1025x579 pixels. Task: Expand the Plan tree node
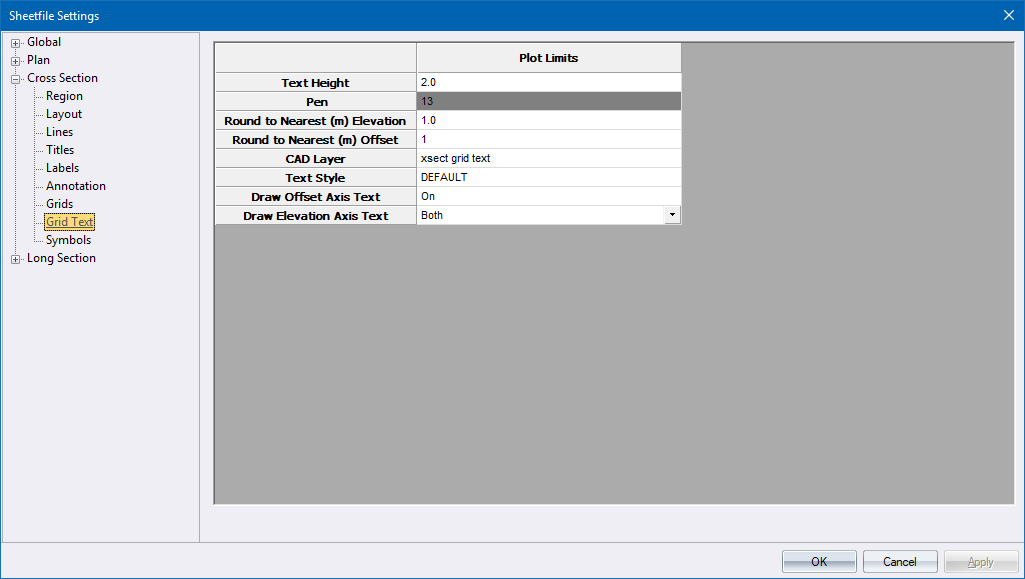(16, 61)
